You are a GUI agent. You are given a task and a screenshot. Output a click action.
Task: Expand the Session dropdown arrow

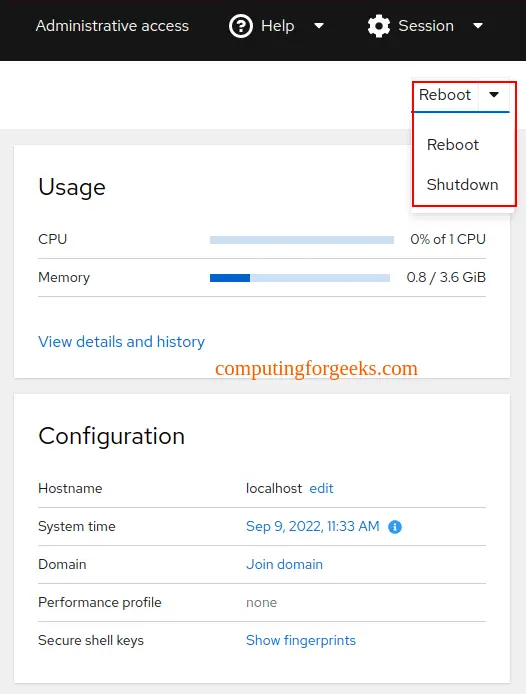478,26
